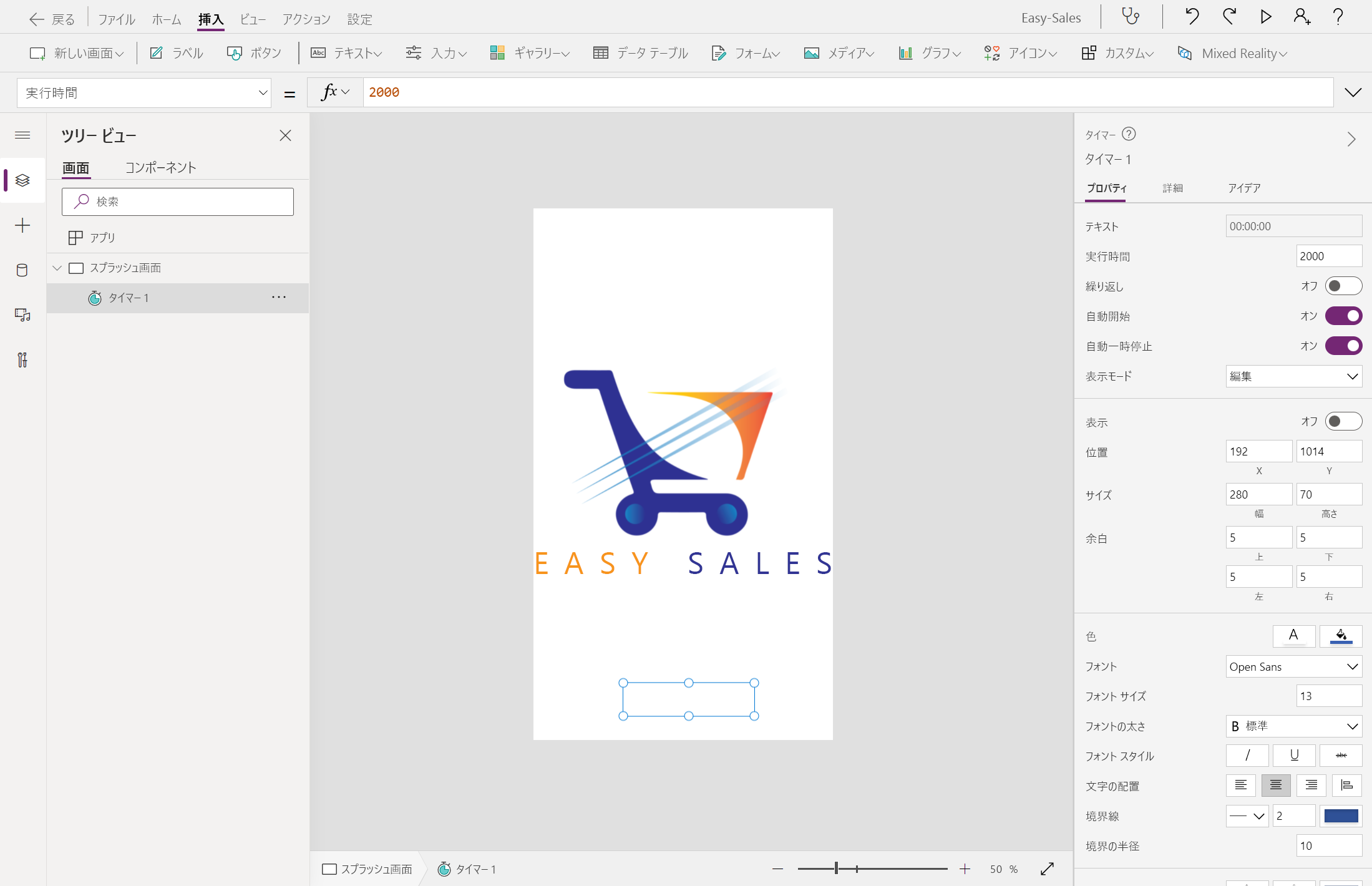This screenshot has width=1372, height=886.
Task: Open the Media pane sidebar icon
Action: [22, 315]
